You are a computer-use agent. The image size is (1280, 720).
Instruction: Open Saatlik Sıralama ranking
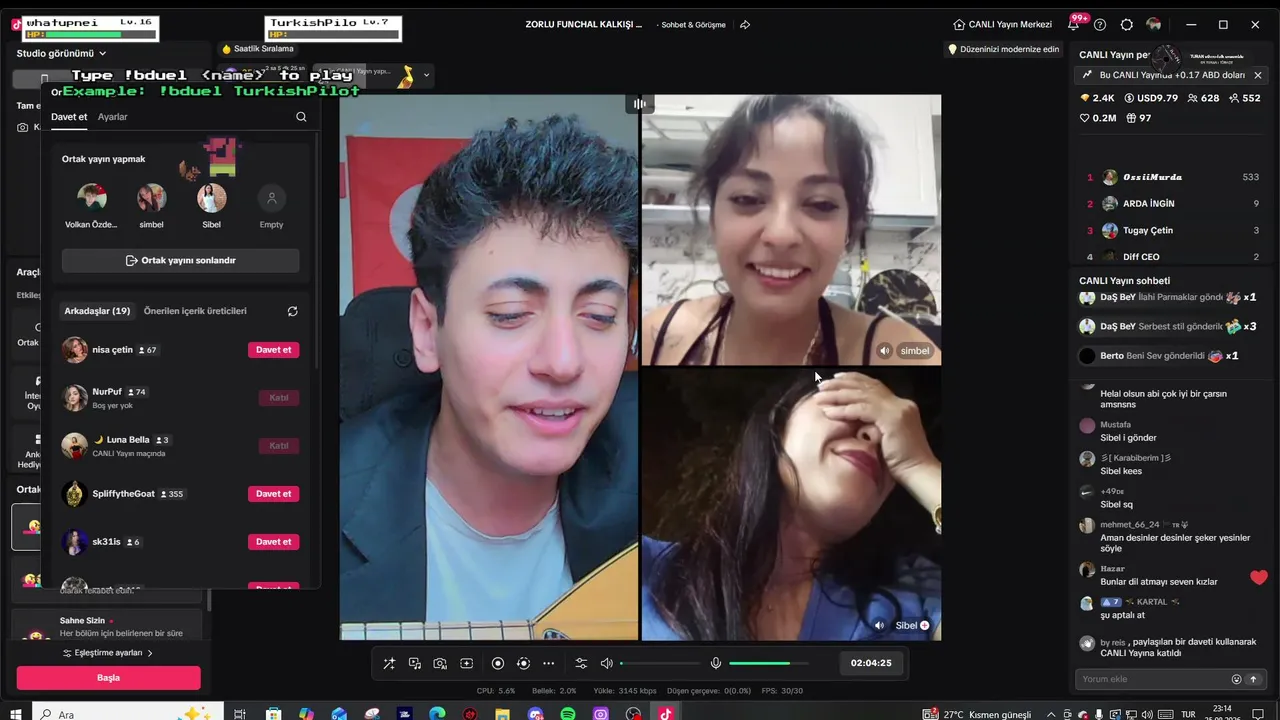[x=258, y=49]
